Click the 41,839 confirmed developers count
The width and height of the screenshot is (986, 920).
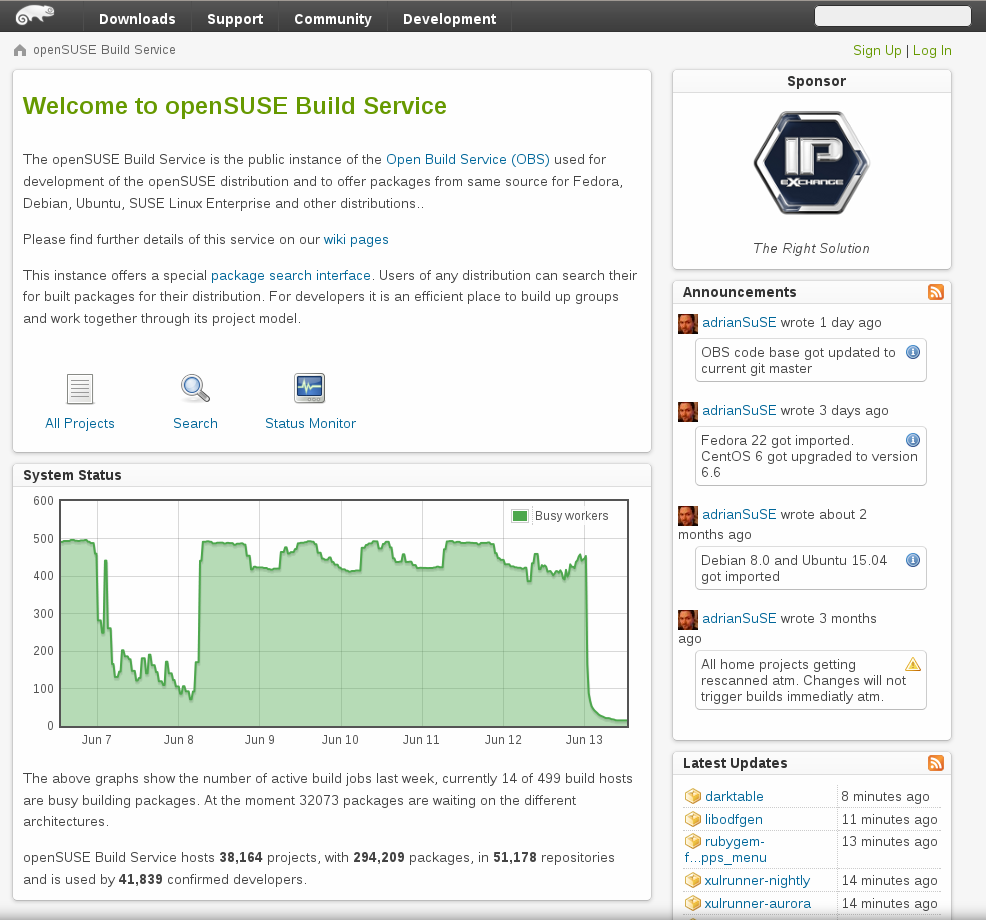140,879
